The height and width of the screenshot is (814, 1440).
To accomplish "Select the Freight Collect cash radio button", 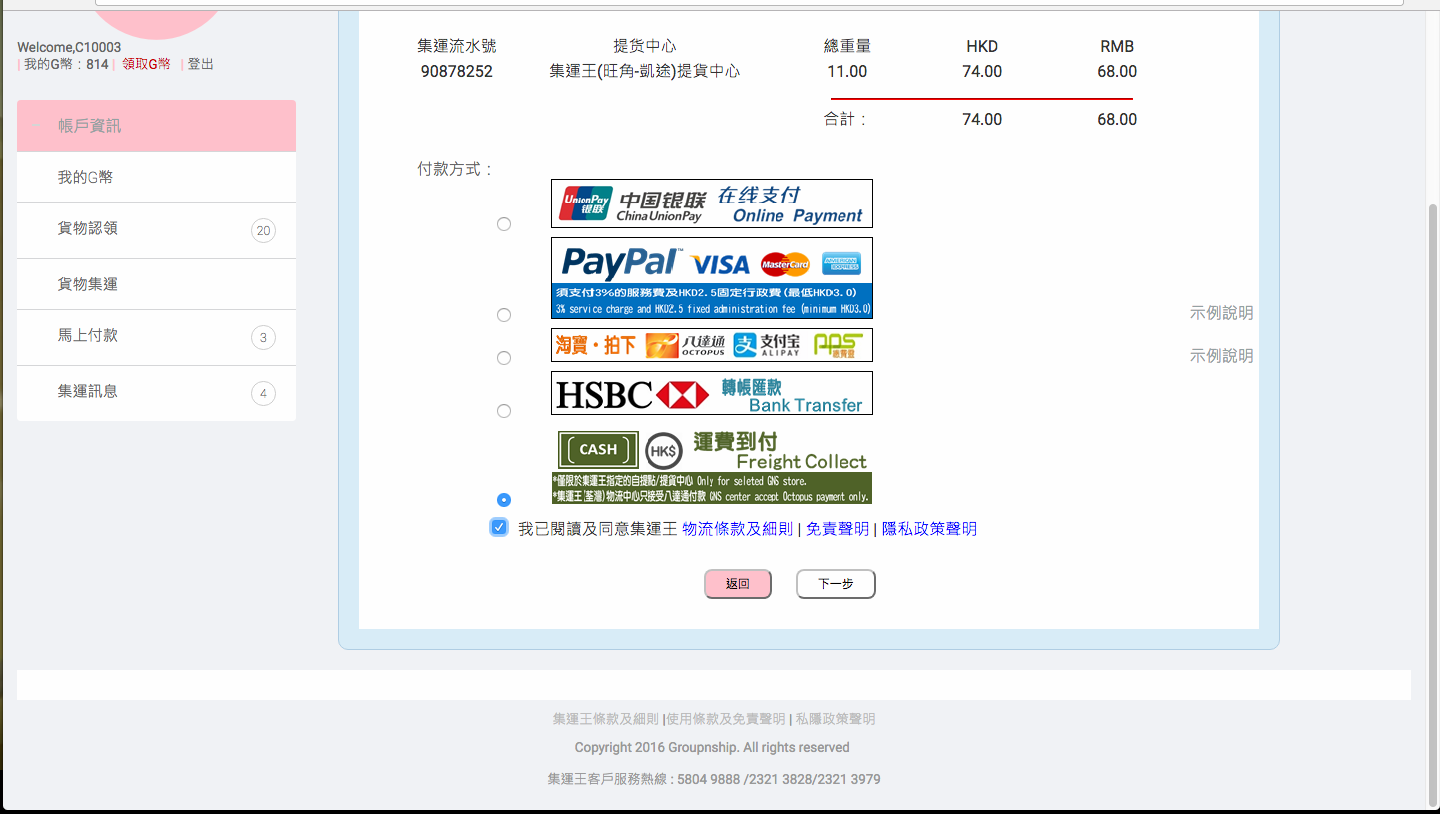I will [504, 500].
